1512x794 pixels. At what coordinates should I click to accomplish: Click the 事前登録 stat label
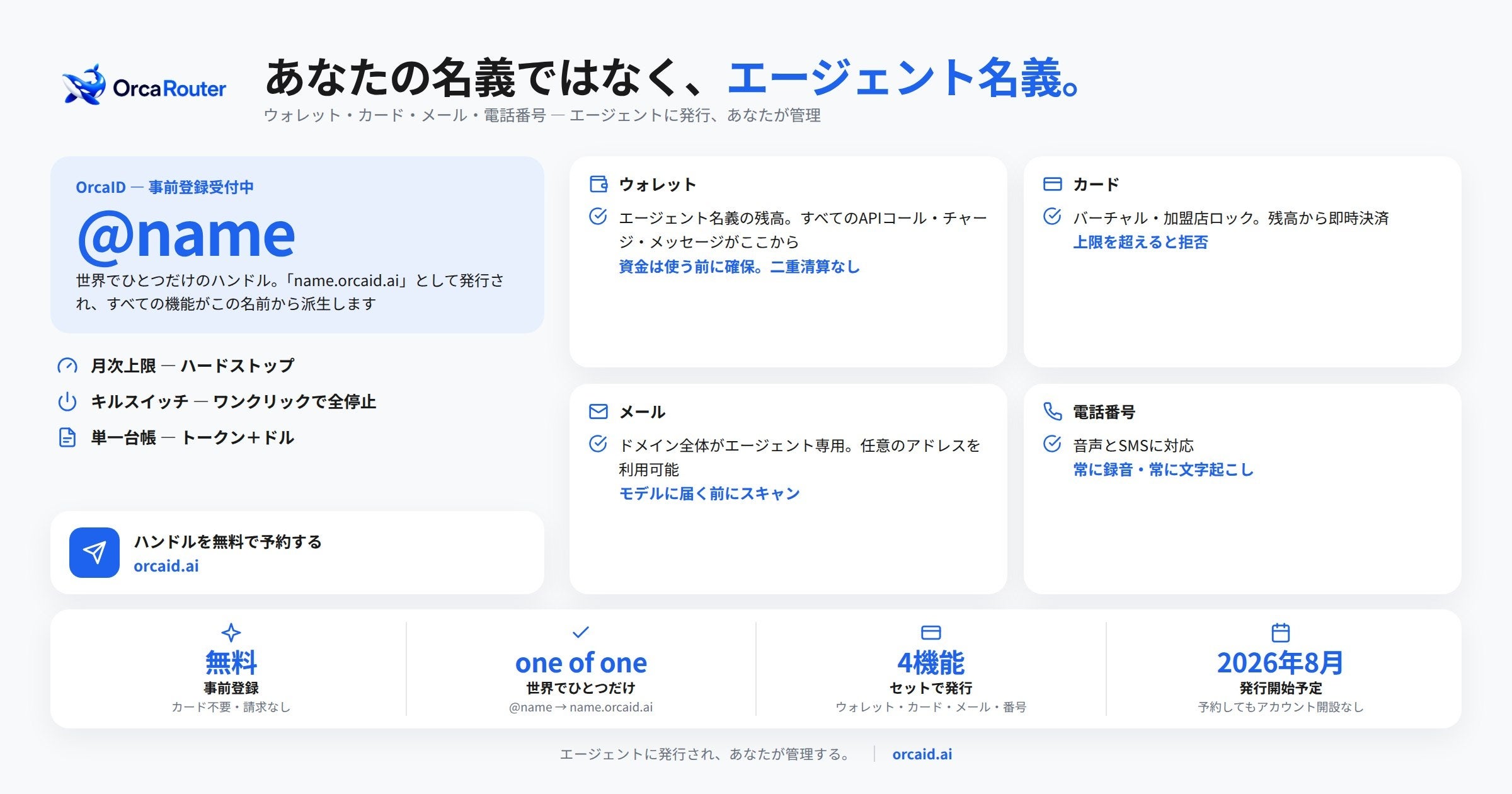(231, 688)
